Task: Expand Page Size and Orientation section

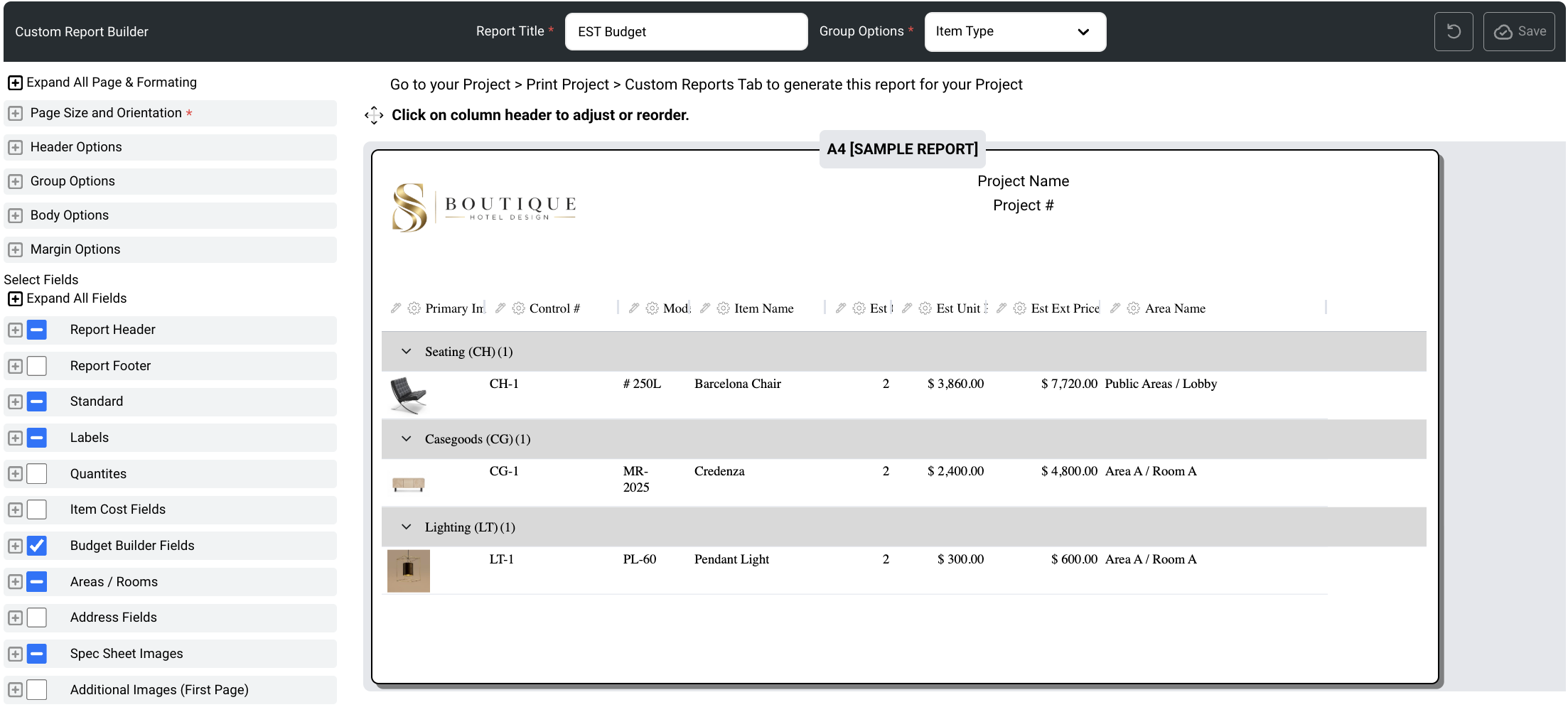Action: [15, 113]
